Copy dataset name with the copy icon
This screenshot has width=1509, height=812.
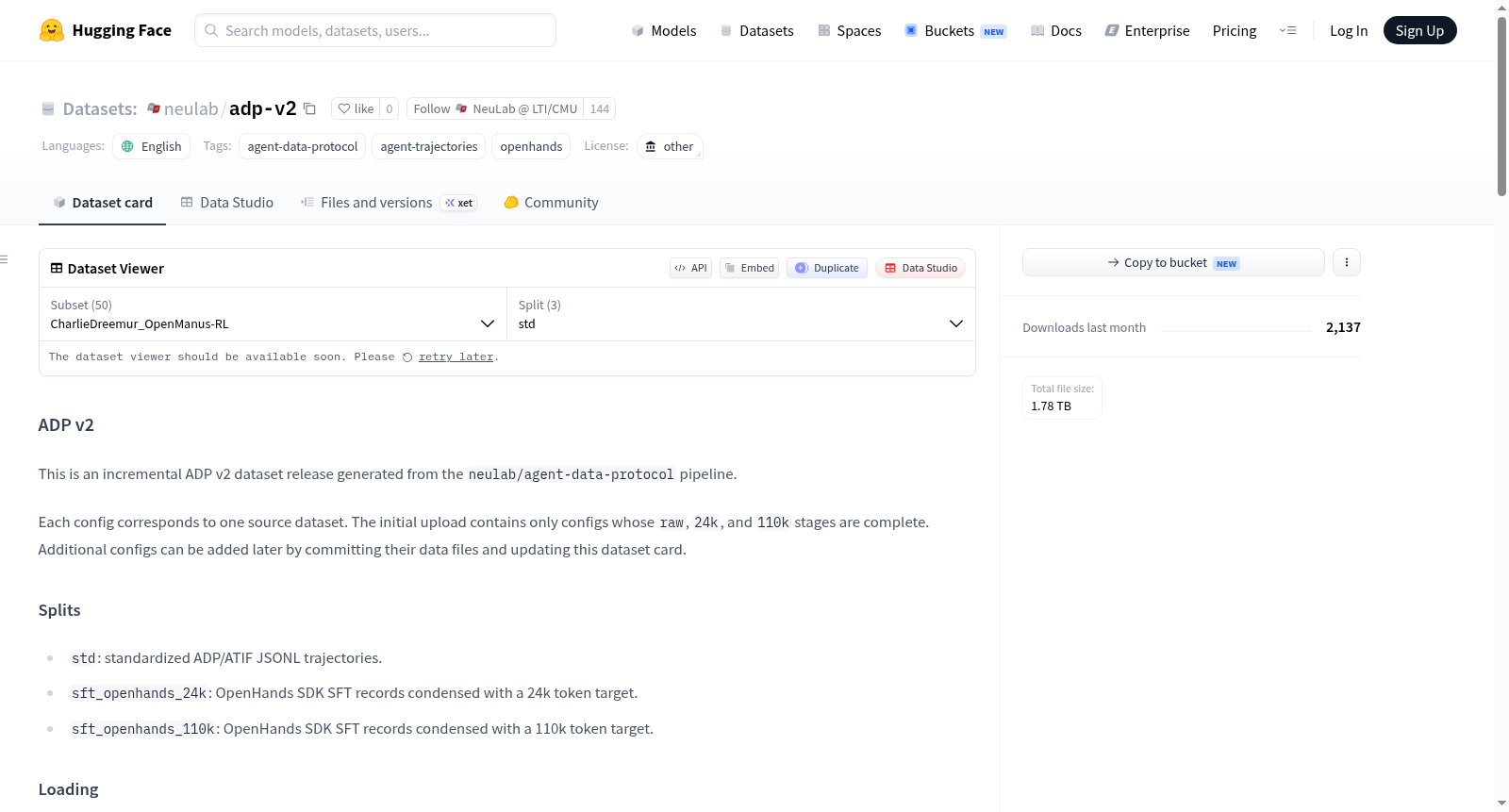[309, 108]
